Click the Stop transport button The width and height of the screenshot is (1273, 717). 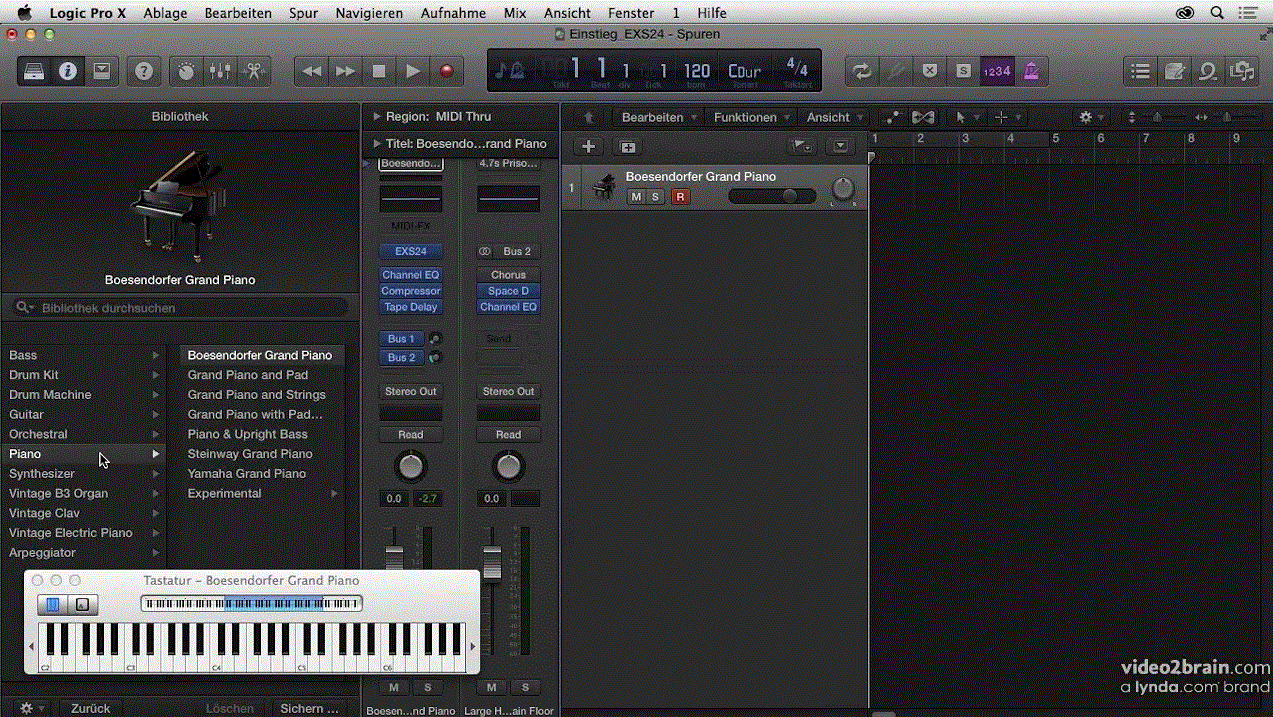click(x=379, y=71)
